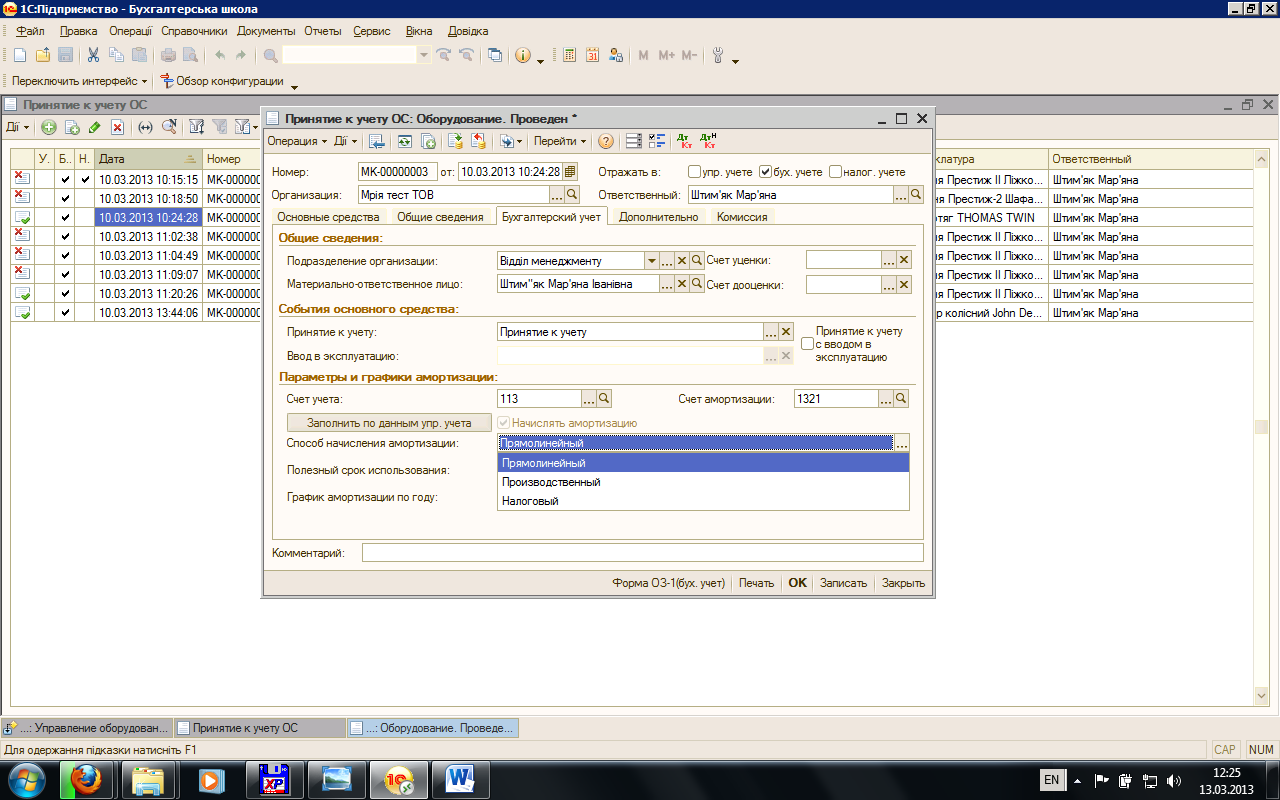Switch to the Основные средства tab

328,216
